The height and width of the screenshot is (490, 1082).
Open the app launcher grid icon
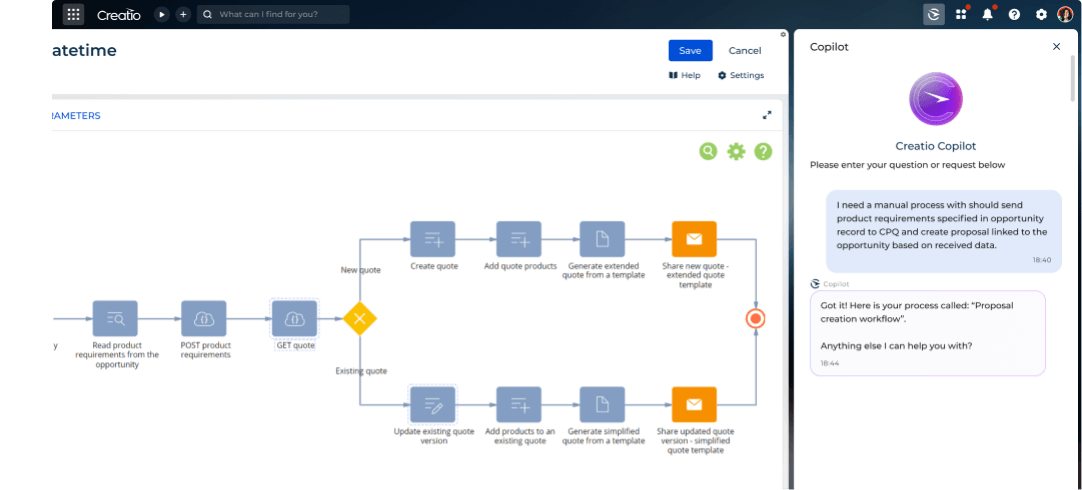(x=73, y=14)
